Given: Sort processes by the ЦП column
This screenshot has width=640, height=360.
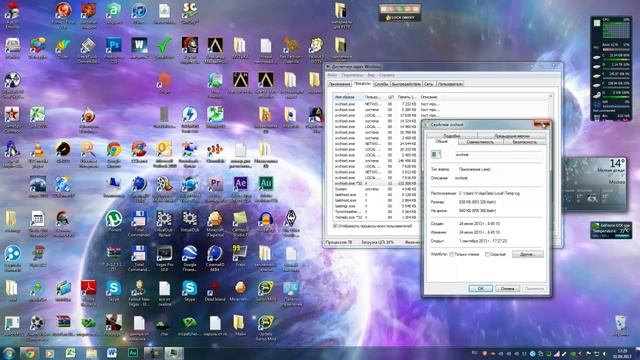Looking at the screenshot, I should click(391, 97).
